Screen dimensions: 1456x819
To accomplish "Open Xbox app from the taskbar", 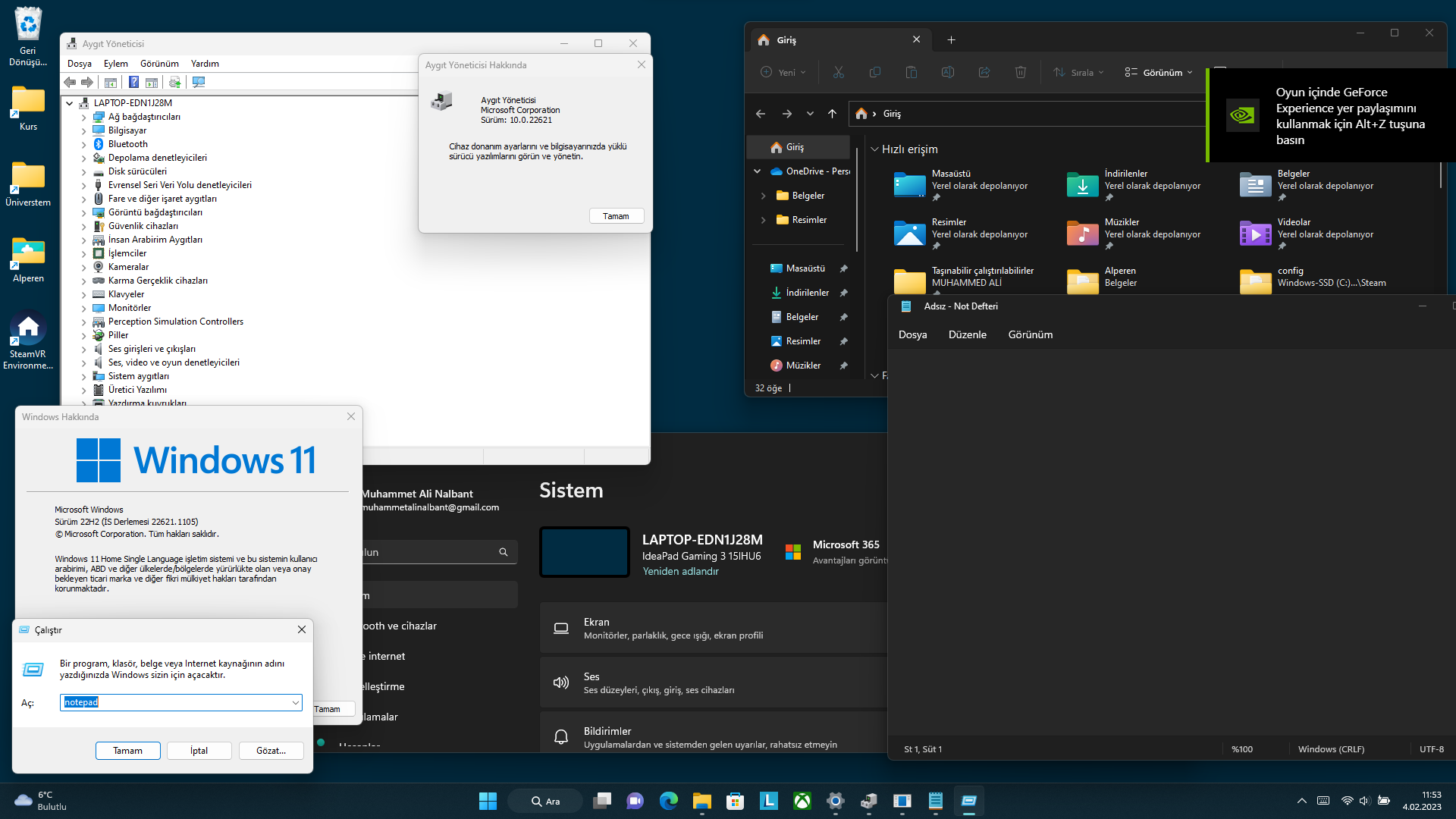I will pyautogui.click(x=802, y=801).
